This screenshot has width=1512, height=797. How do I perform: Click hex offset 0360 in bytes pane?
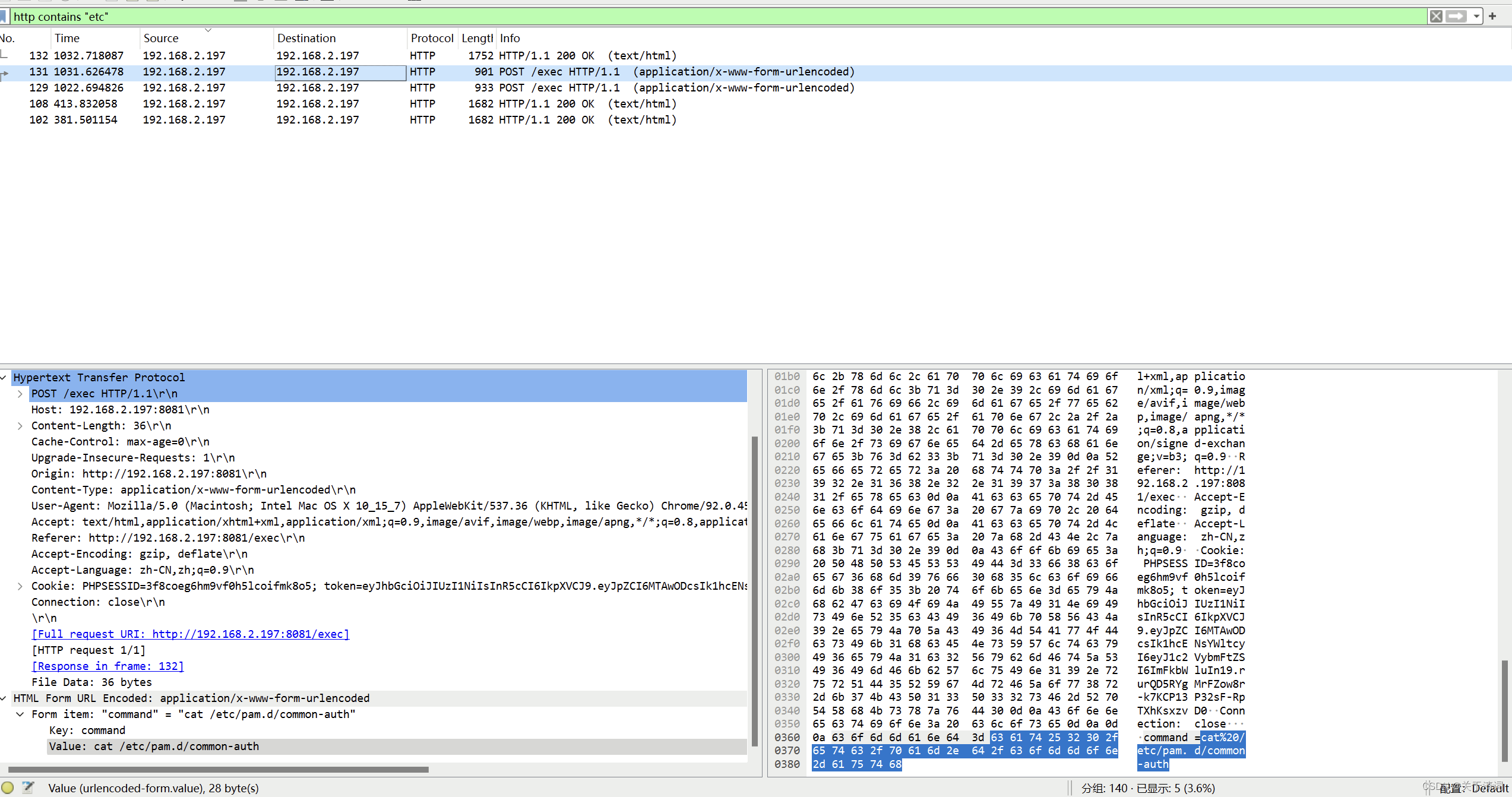pos(787,737)
